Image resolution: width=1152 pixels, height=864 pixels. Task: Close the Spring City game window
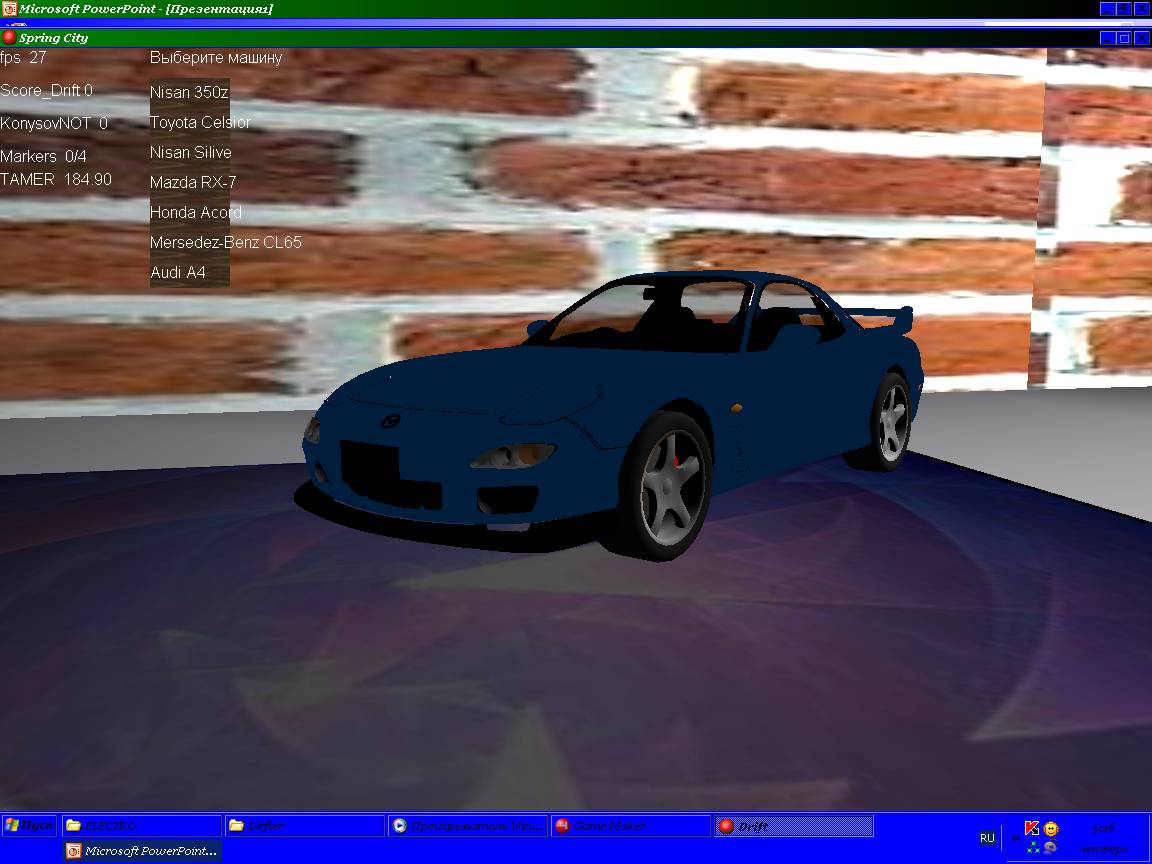pyautogui.click(x=1141, y=37)
